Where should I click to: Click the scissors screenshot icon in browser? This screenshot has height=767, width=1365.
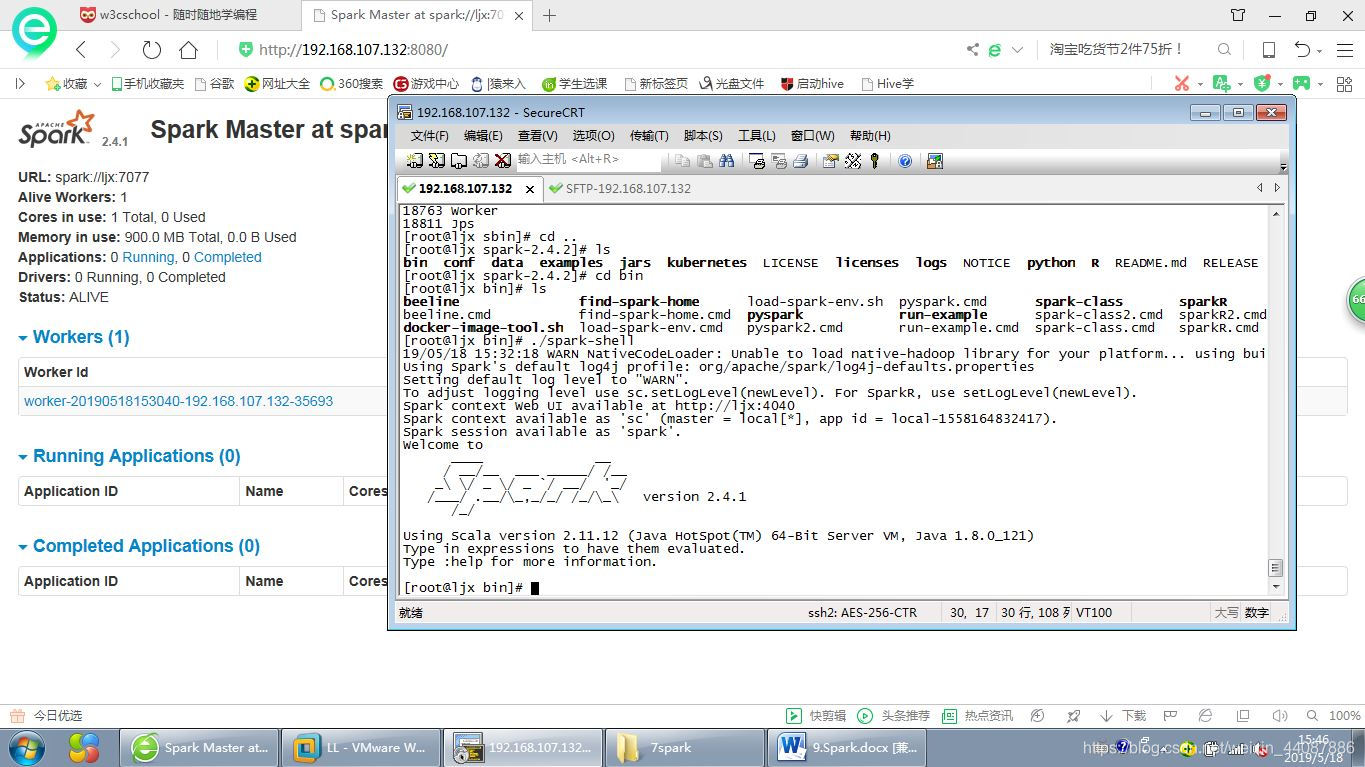[1181, 83]
